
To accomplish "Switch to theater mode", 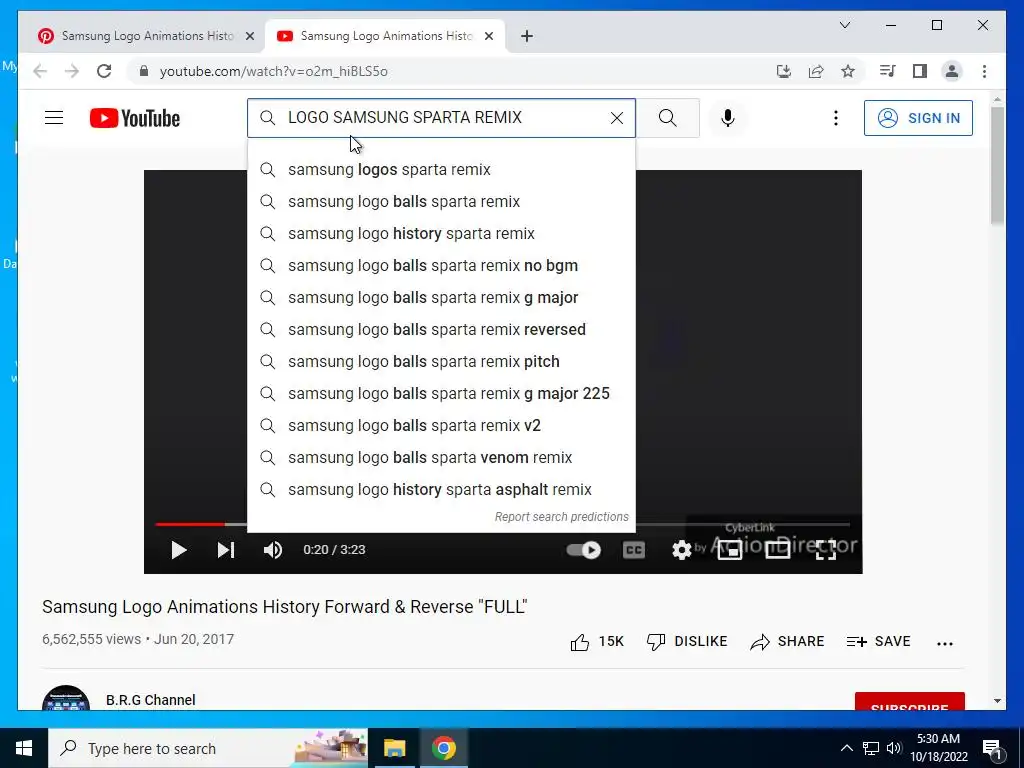I will [x=777, y=550].
